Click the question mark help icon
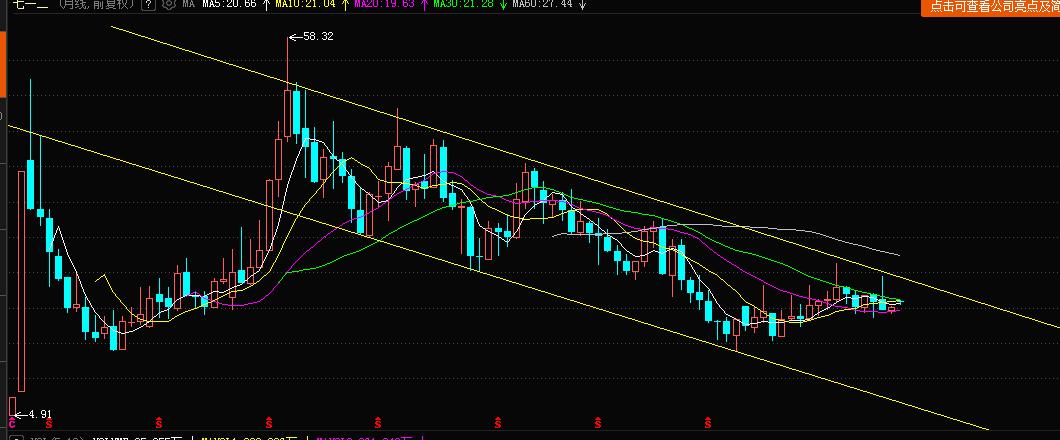Image resolution: width=1060 pixels, height=440 pixels. click(148, 4)
